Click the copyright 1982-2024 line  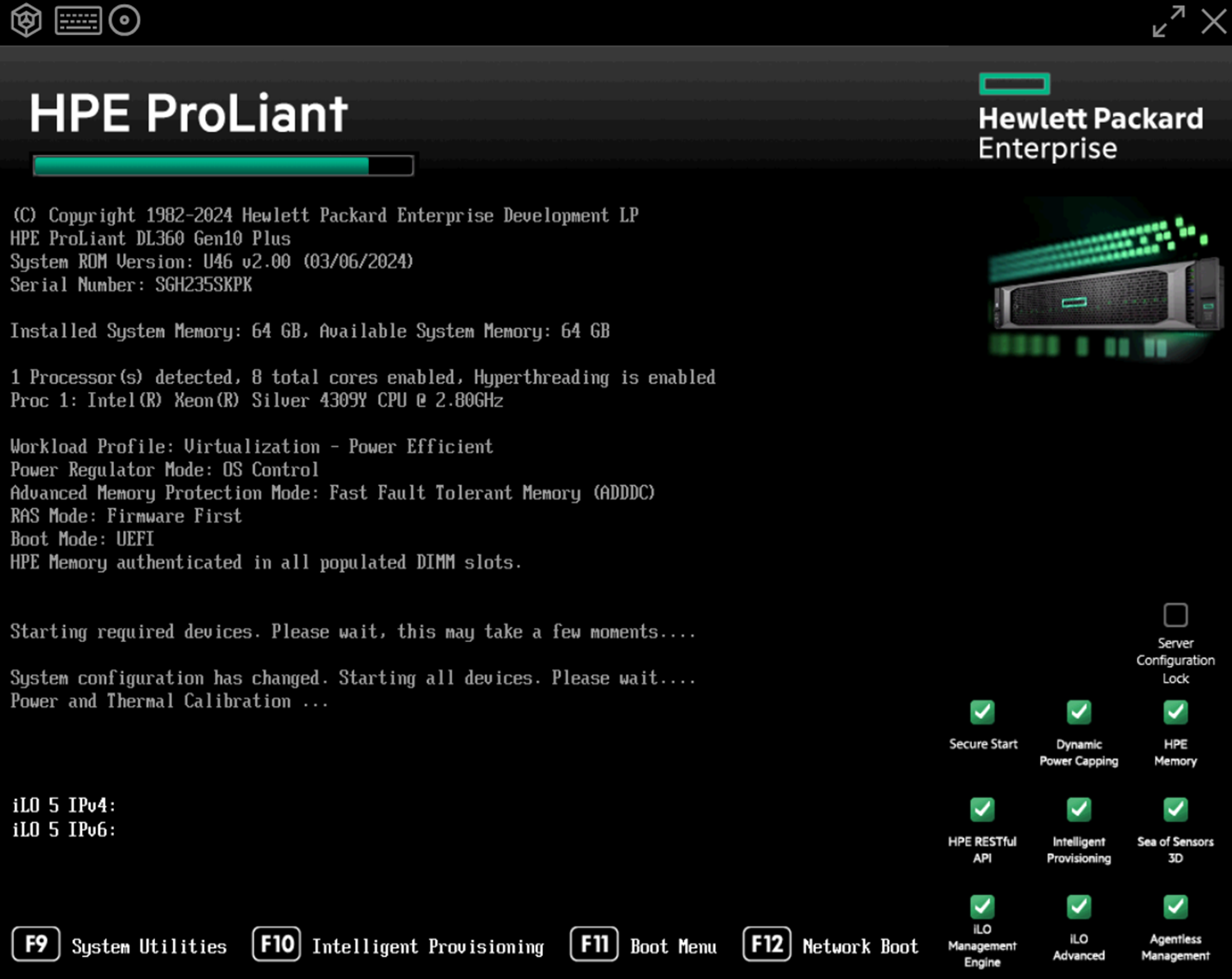[325, 216]
